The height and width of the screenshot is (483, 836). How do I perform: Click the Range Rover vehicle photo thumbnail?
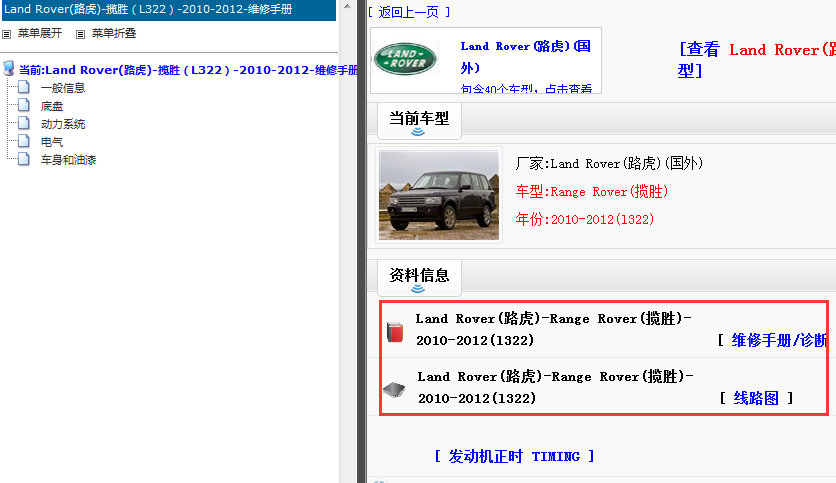click(x=439, y=195)
